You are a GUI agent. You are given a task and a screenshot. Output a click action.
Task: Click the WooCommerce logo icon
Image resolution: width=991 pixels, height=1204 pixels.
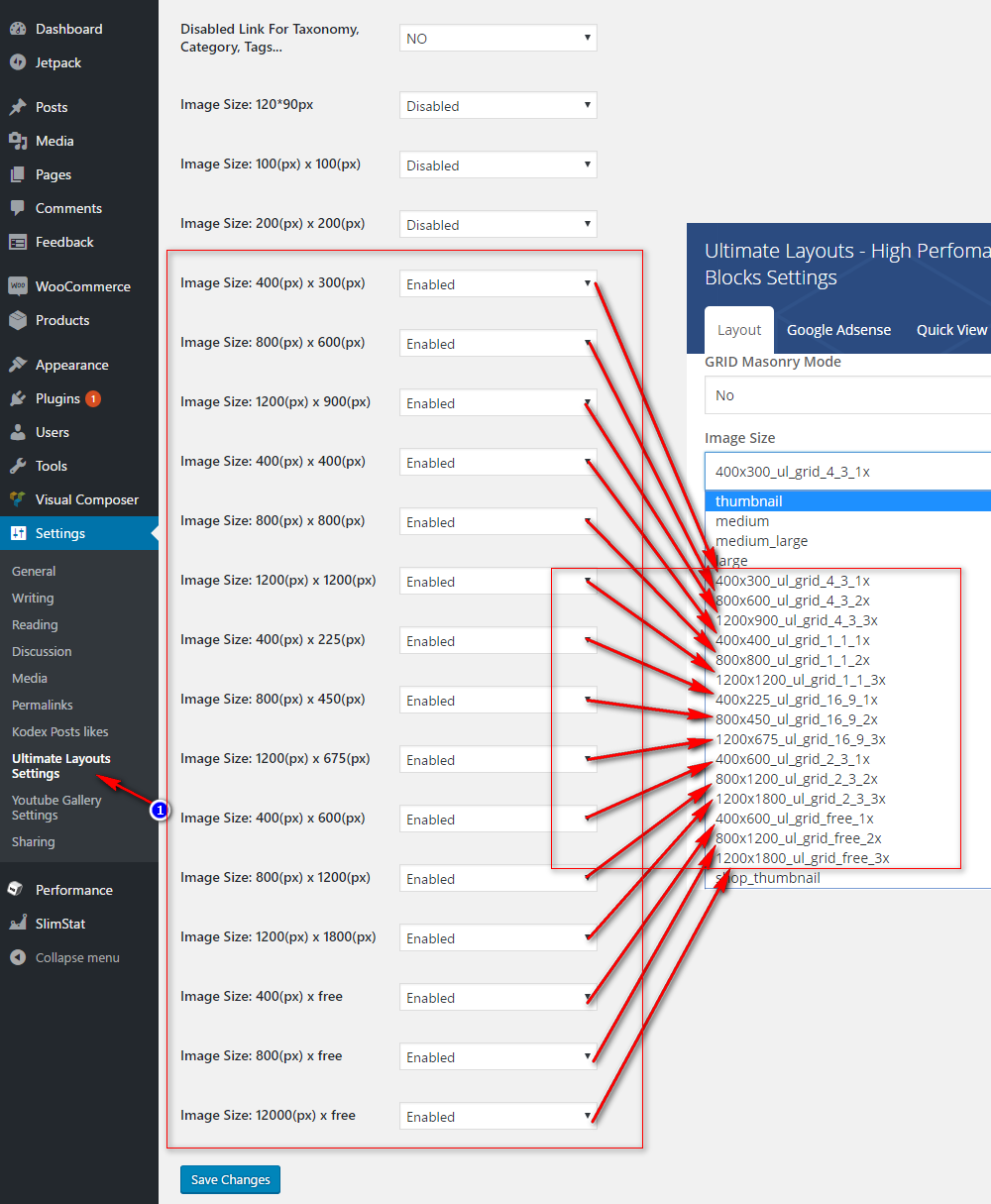click(18, 286)
